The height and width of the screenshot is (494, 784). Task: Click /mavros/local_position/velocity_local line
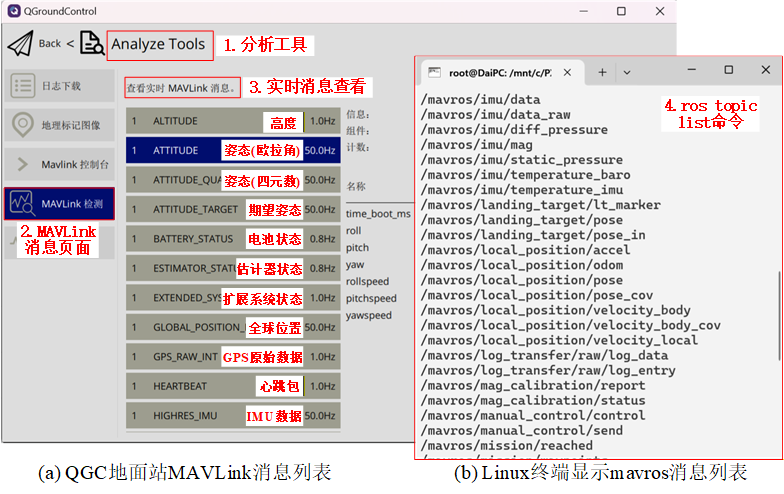point(559,340)
